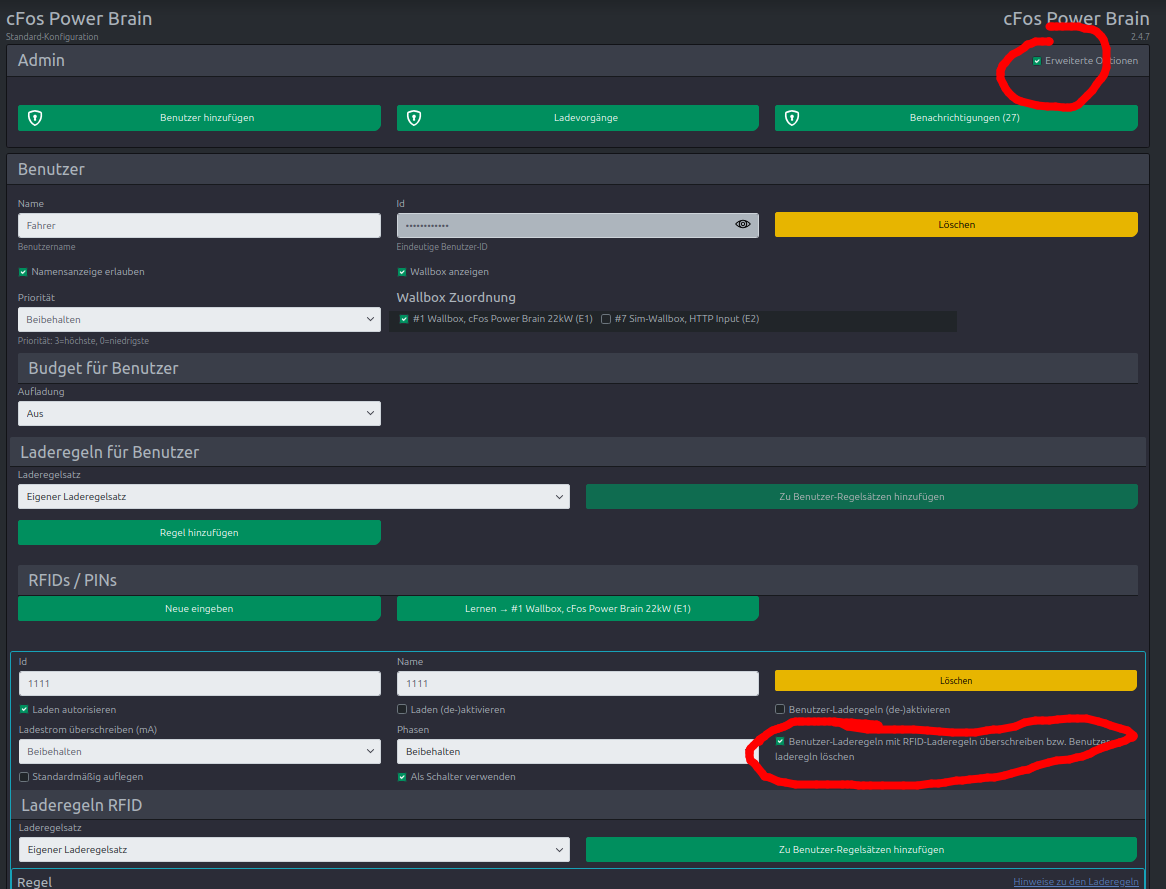Click the cFos Power Brain title at top left

click(x=79, y=19)
